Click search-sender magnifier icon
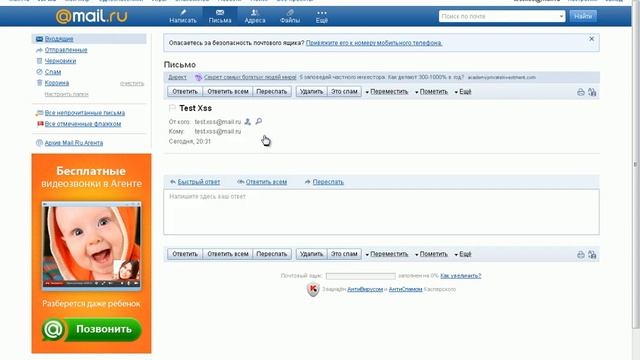The width and height of the screenshot is (640, 360). [x=258, y=121]
